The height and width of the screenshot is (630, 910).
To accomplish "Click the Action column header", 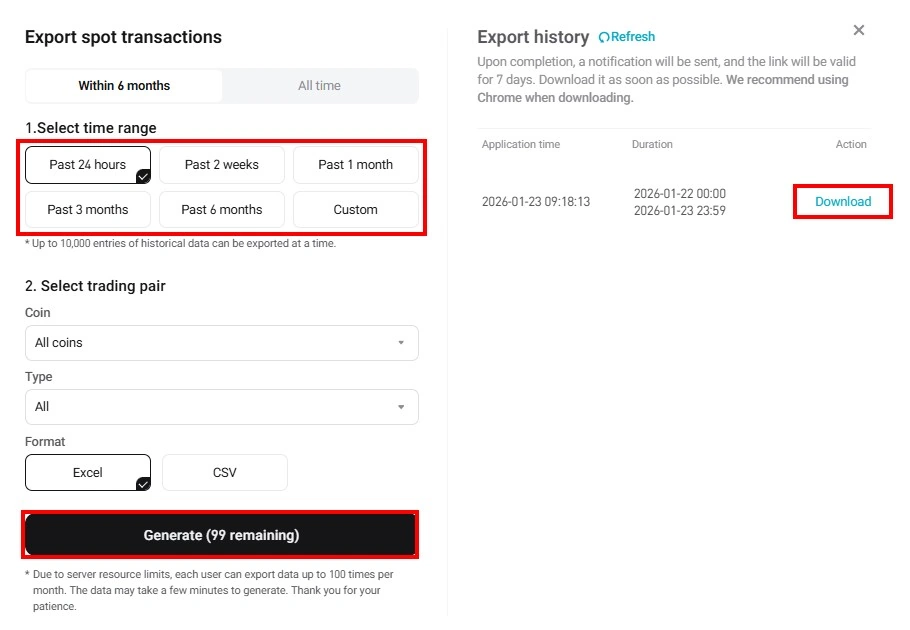I will pos(851,144).
